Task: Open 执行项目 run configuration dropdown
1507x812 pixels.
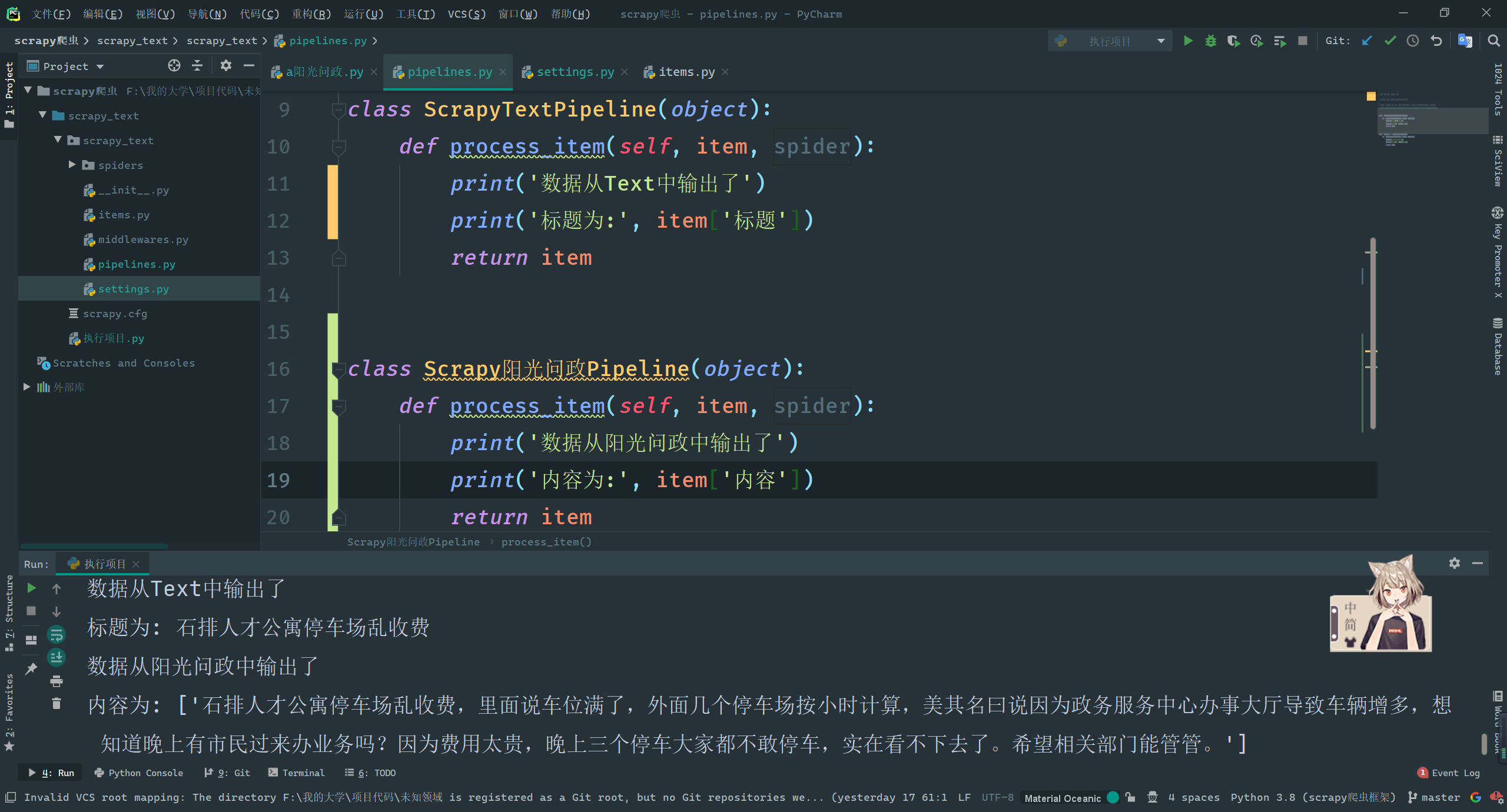Action: click(x=1109, y=41)
